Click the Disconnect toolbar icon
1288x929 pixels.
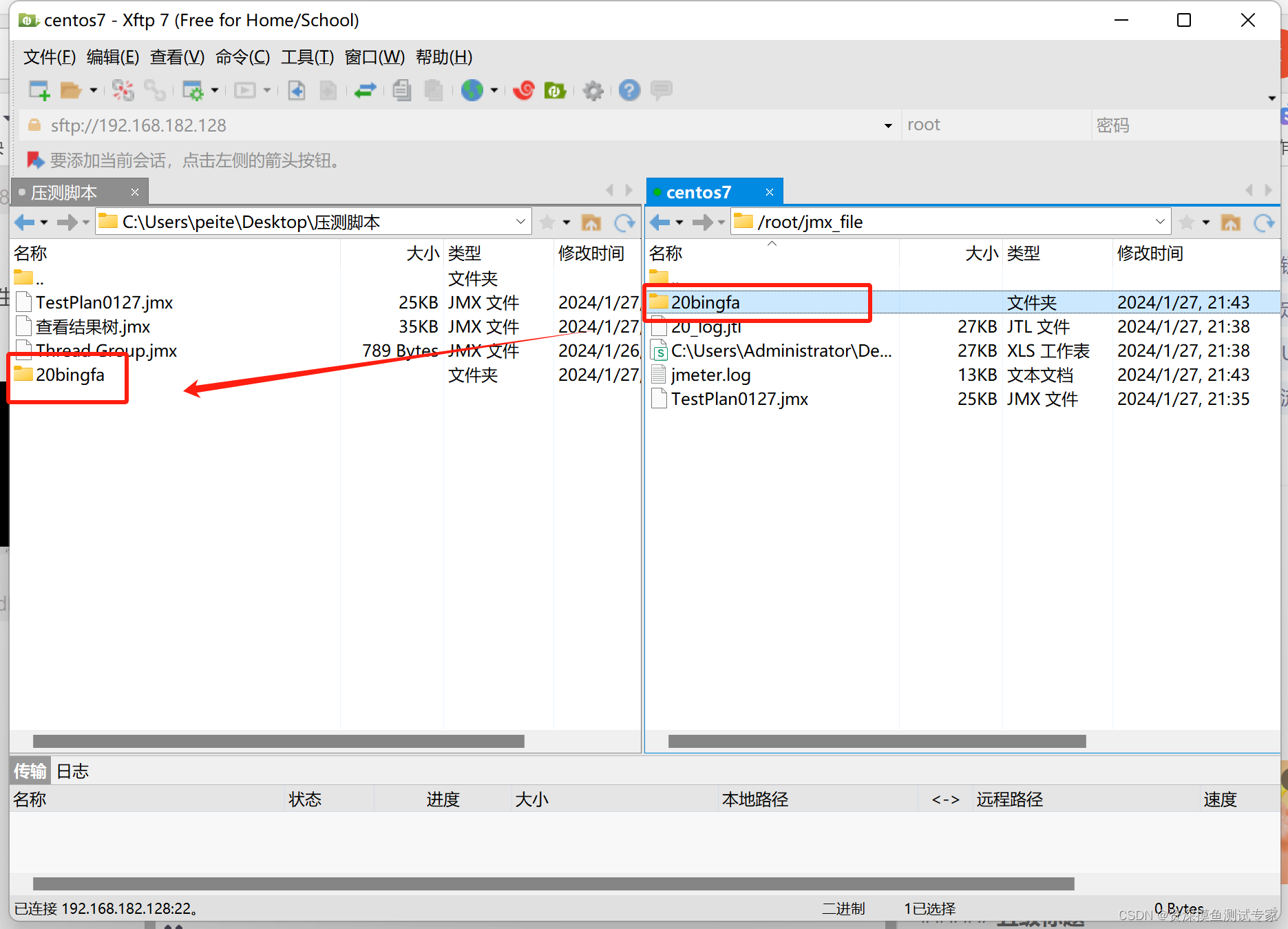click(123, 90)
